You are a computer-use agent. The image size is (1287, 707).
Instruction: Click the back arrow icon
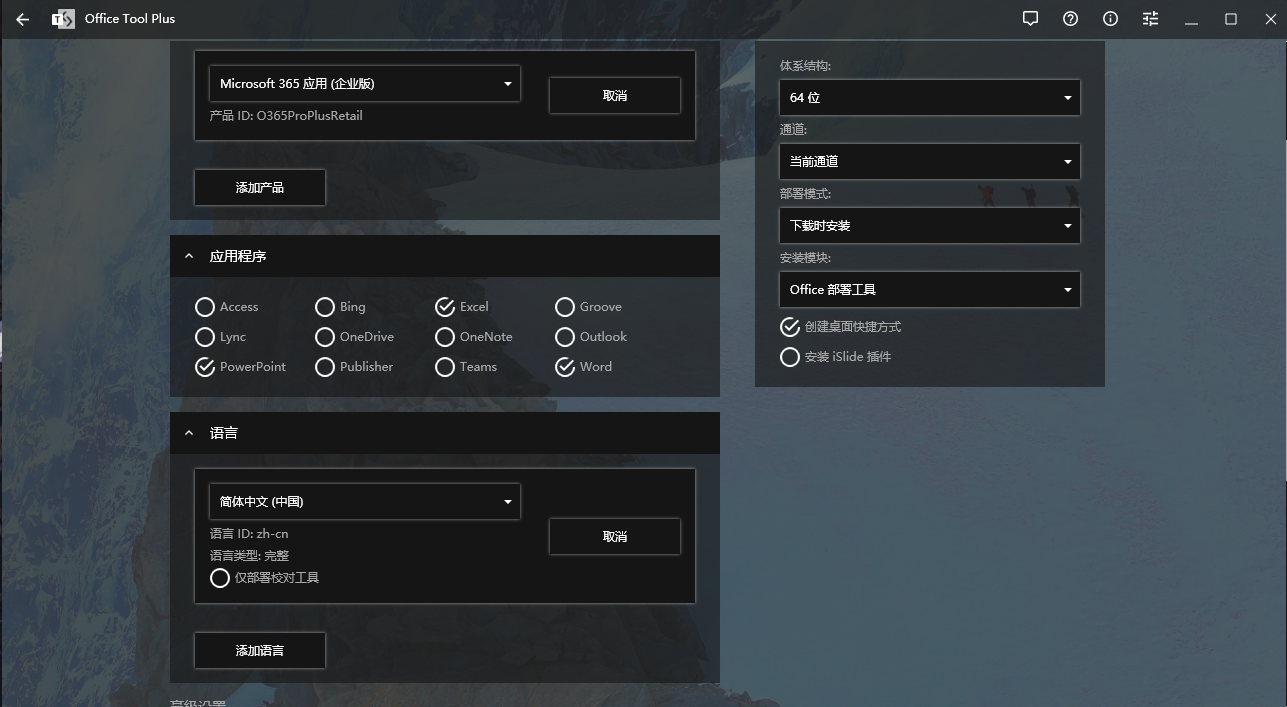pos(22,19)
